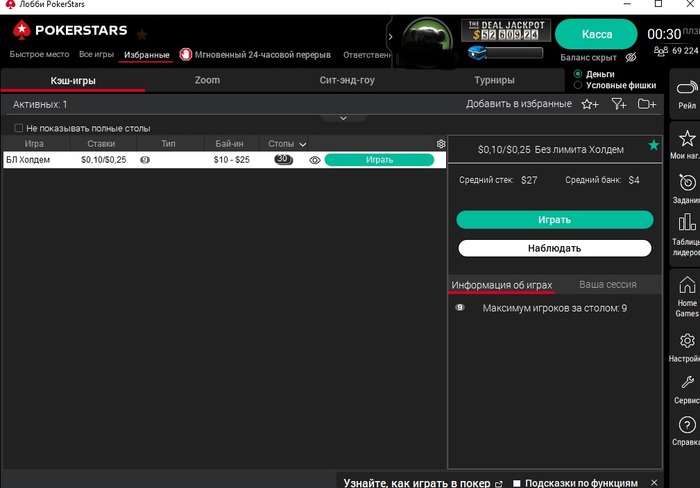Image resolution: width=700 pixels, height=488 pixels.
Task: Click the 30 tables badge
Action: tap(283, 159)
